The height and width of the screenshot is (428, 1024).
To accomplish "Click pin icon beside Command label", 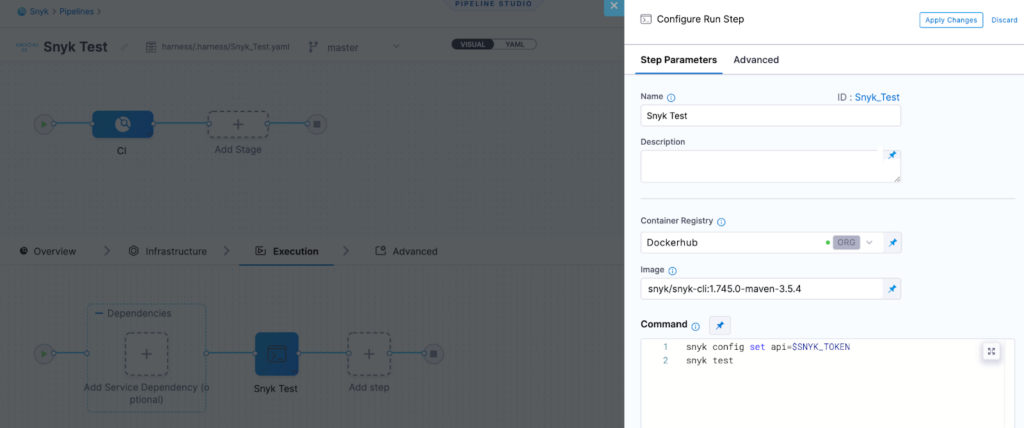I will point(720,325).
